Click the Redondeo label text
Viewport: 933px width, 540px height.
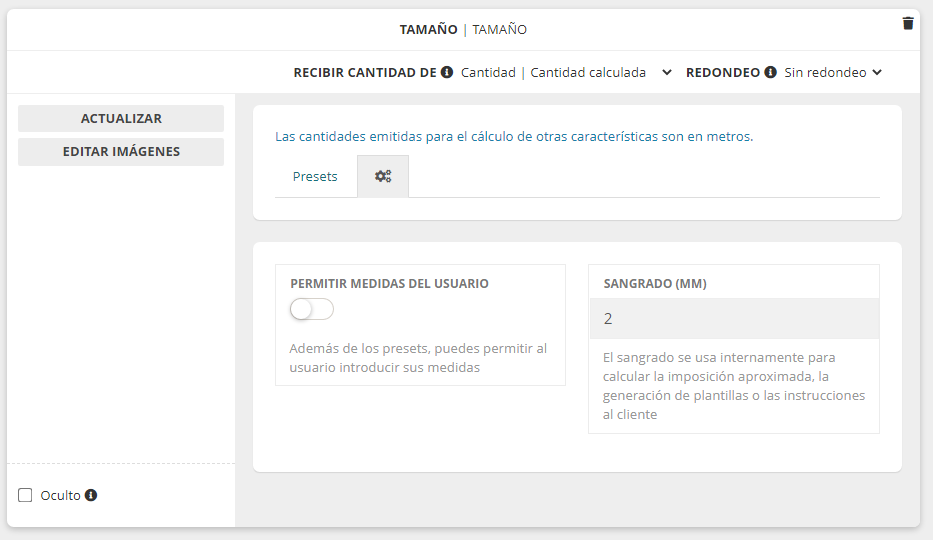tap(722, 72)
